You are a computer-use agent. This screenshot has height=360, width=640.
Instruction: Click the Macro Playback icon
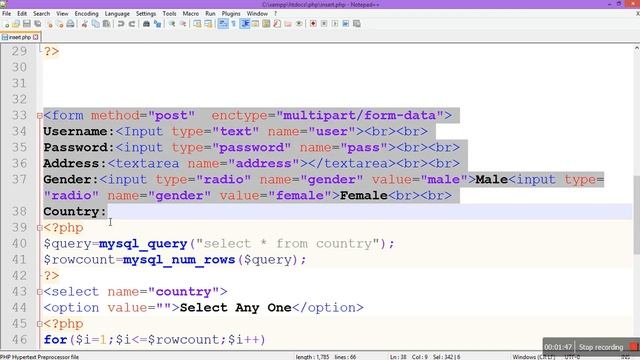[x=335, y=24]
